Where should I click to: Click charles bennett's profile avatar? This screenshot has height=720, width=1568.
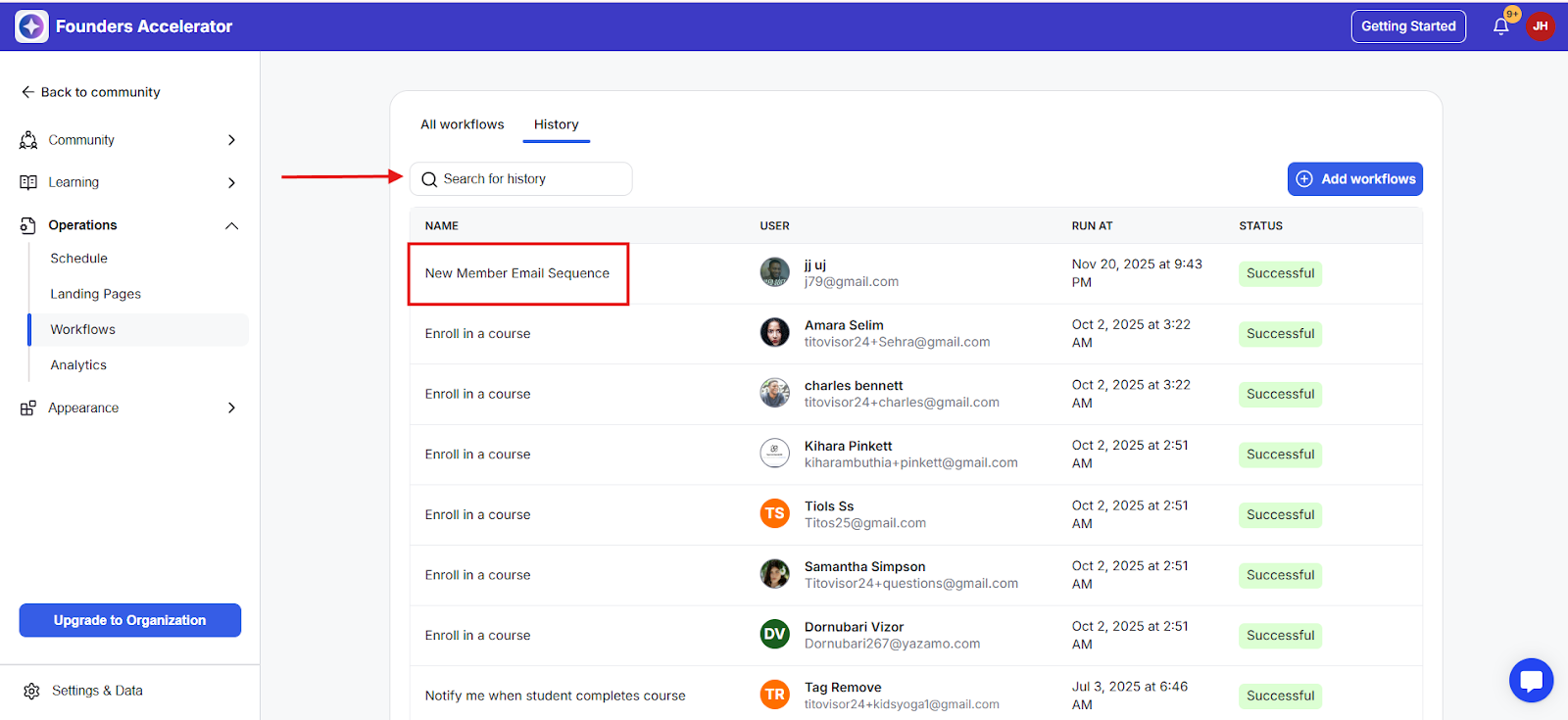pyautogui.click(x=774, y=393)
